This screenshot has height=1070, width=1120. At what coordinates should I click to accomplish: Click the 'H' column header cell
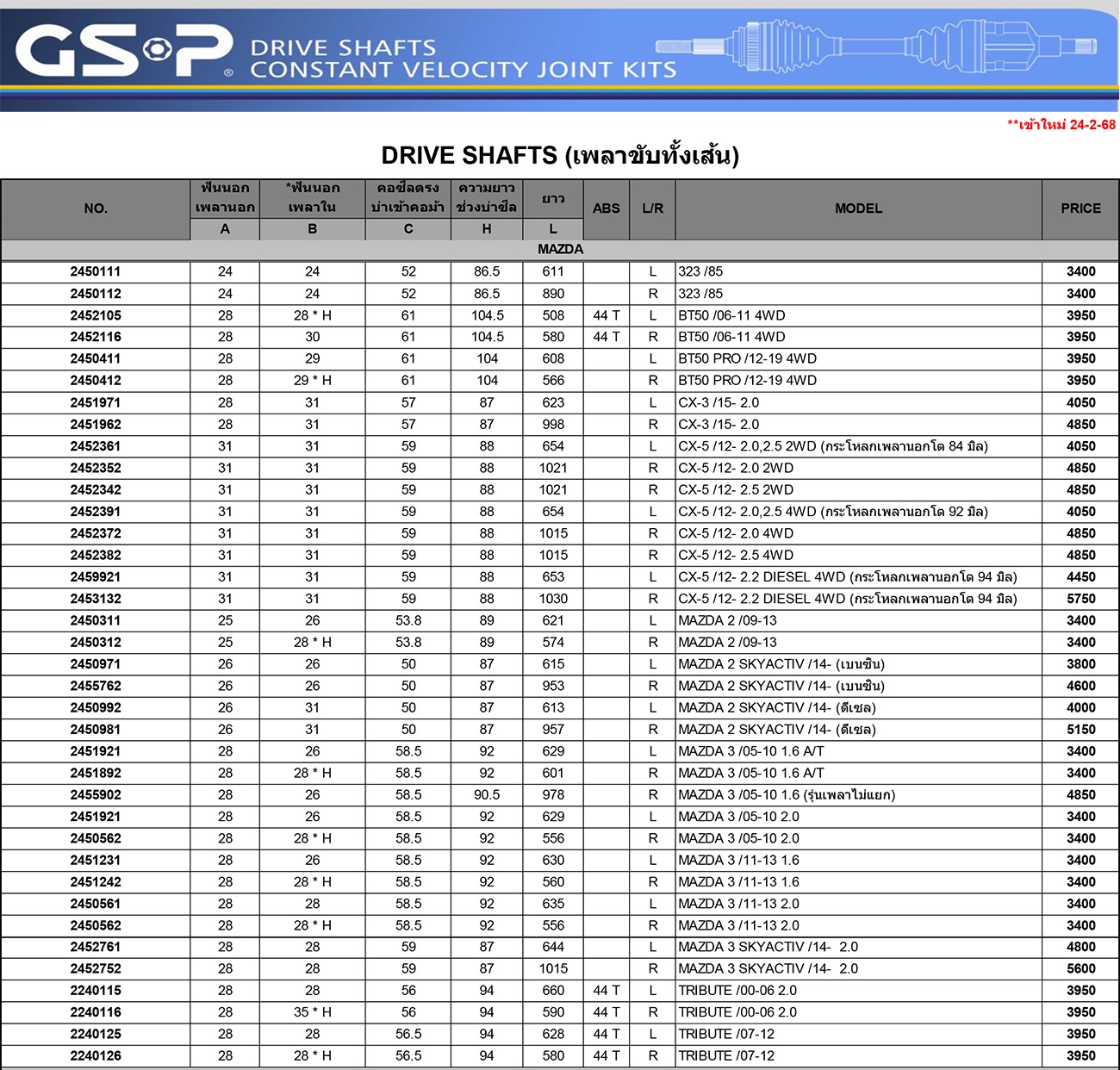[x=487, y=229]
